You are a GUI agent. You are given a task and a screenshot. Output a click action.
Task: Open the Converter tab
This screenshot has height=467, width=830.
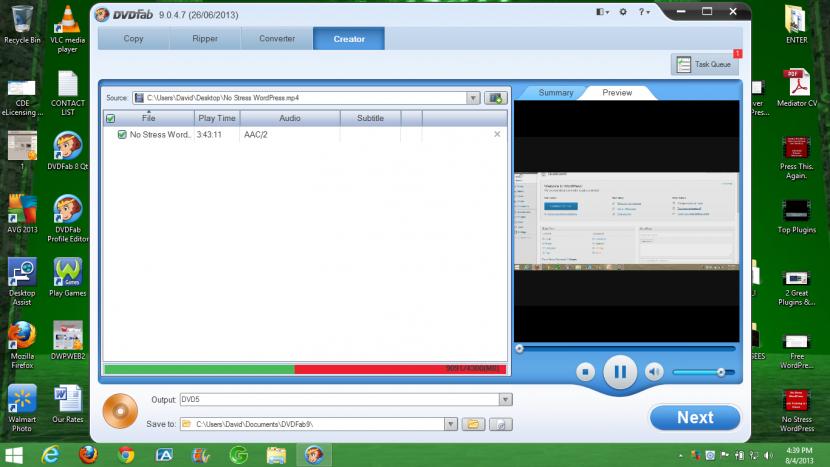point(277,39)
